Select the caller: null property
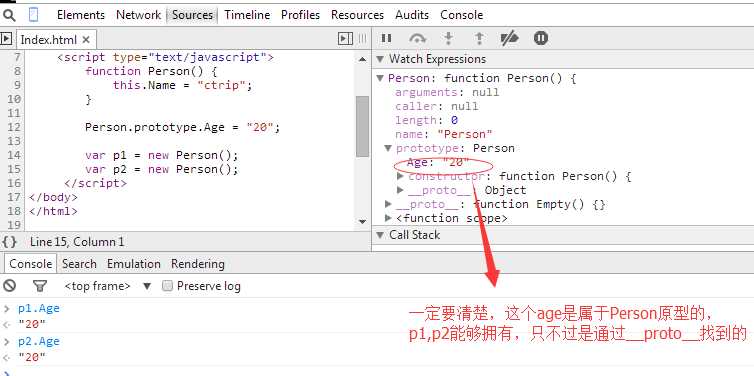This screenshot has height=376, width=754. (437, 106)
